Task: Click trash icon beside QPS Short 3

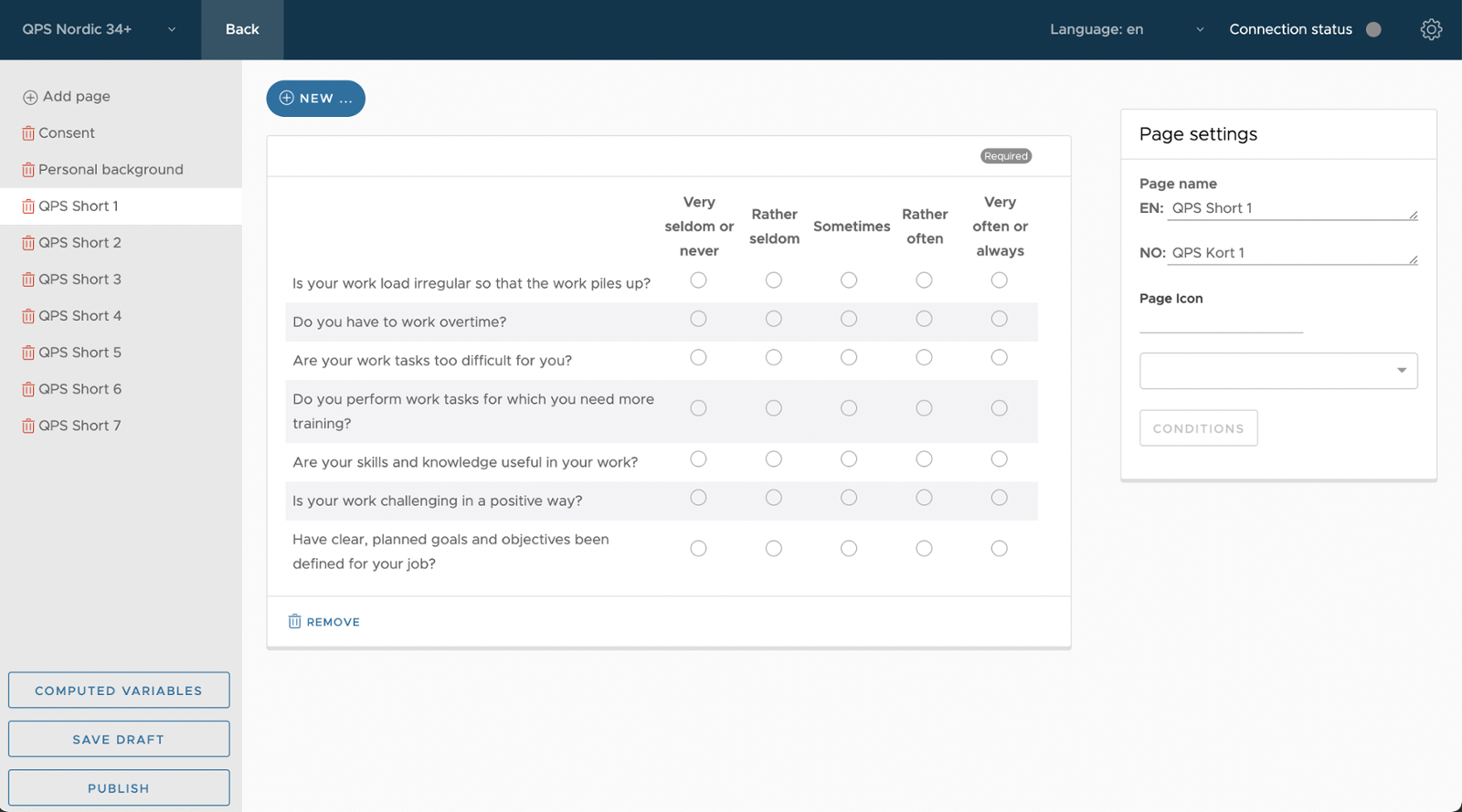Action: tap(28, 279)
